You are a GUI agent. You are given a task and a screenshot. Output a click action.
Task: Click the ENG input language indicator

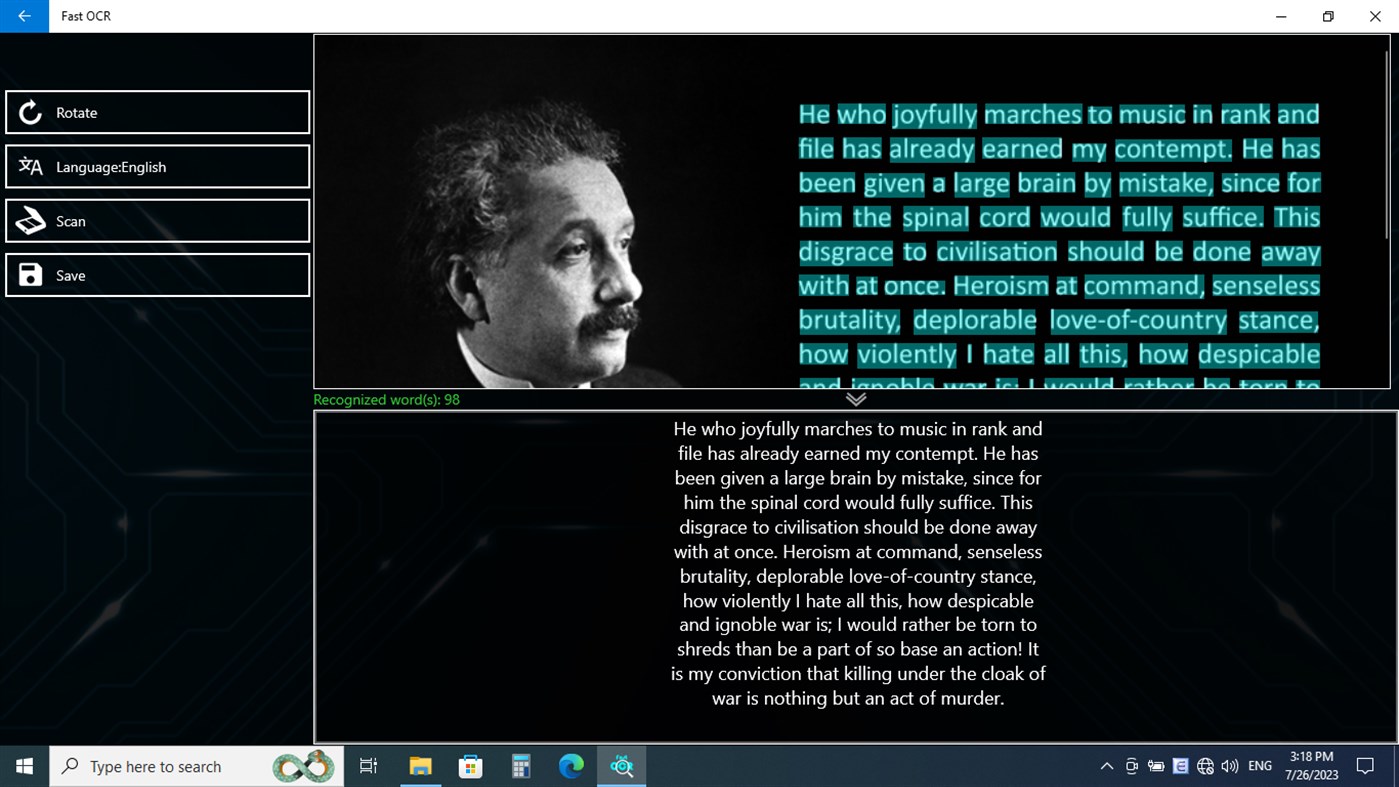pyautogui.click(x=1259, y=766)
